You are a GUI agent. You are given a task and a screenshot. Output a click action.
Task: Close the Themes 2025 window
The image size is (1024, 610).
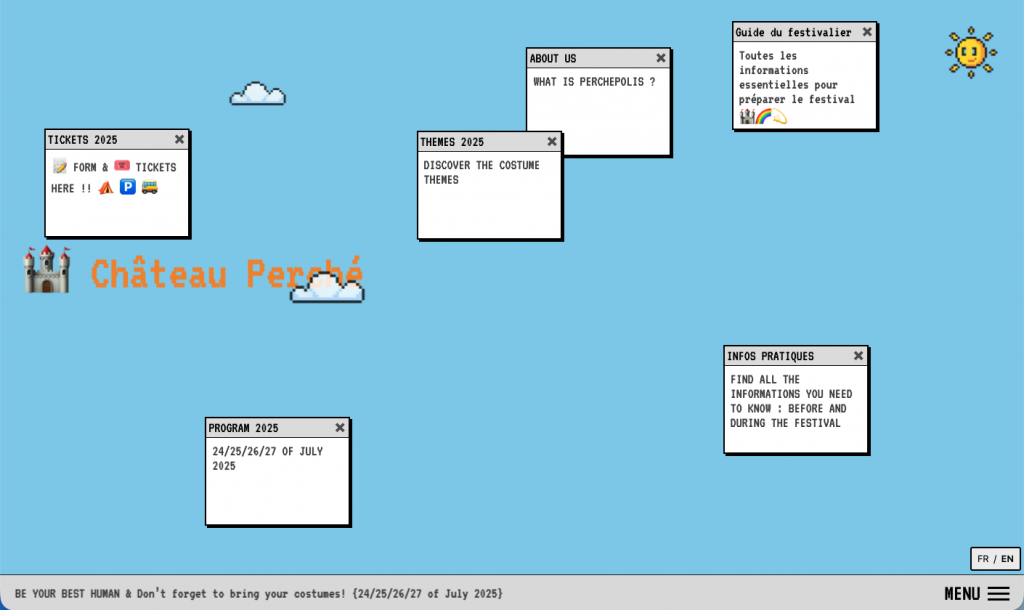point(552,142)
